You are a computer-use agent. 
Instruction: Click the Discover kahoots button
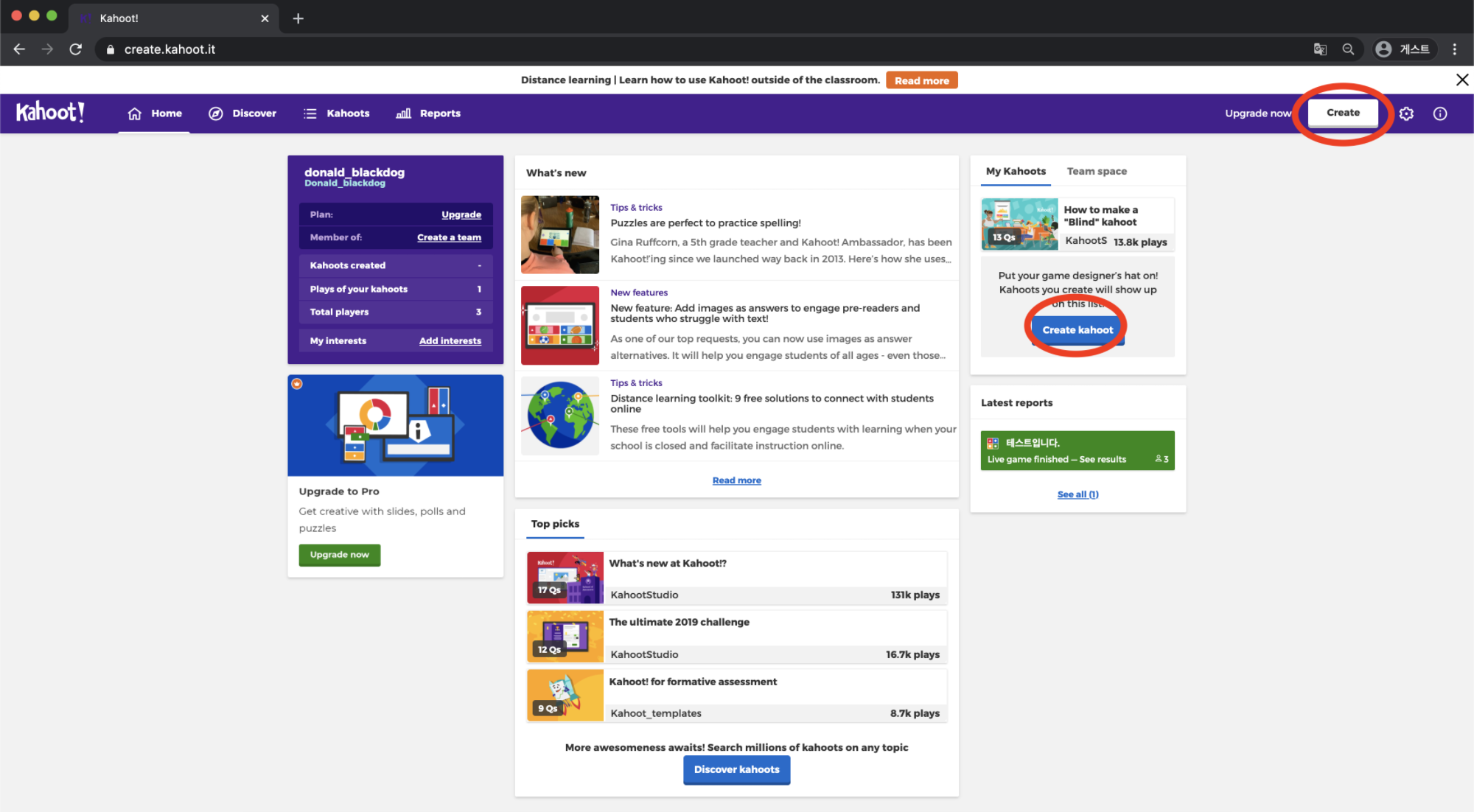point(736,769)
